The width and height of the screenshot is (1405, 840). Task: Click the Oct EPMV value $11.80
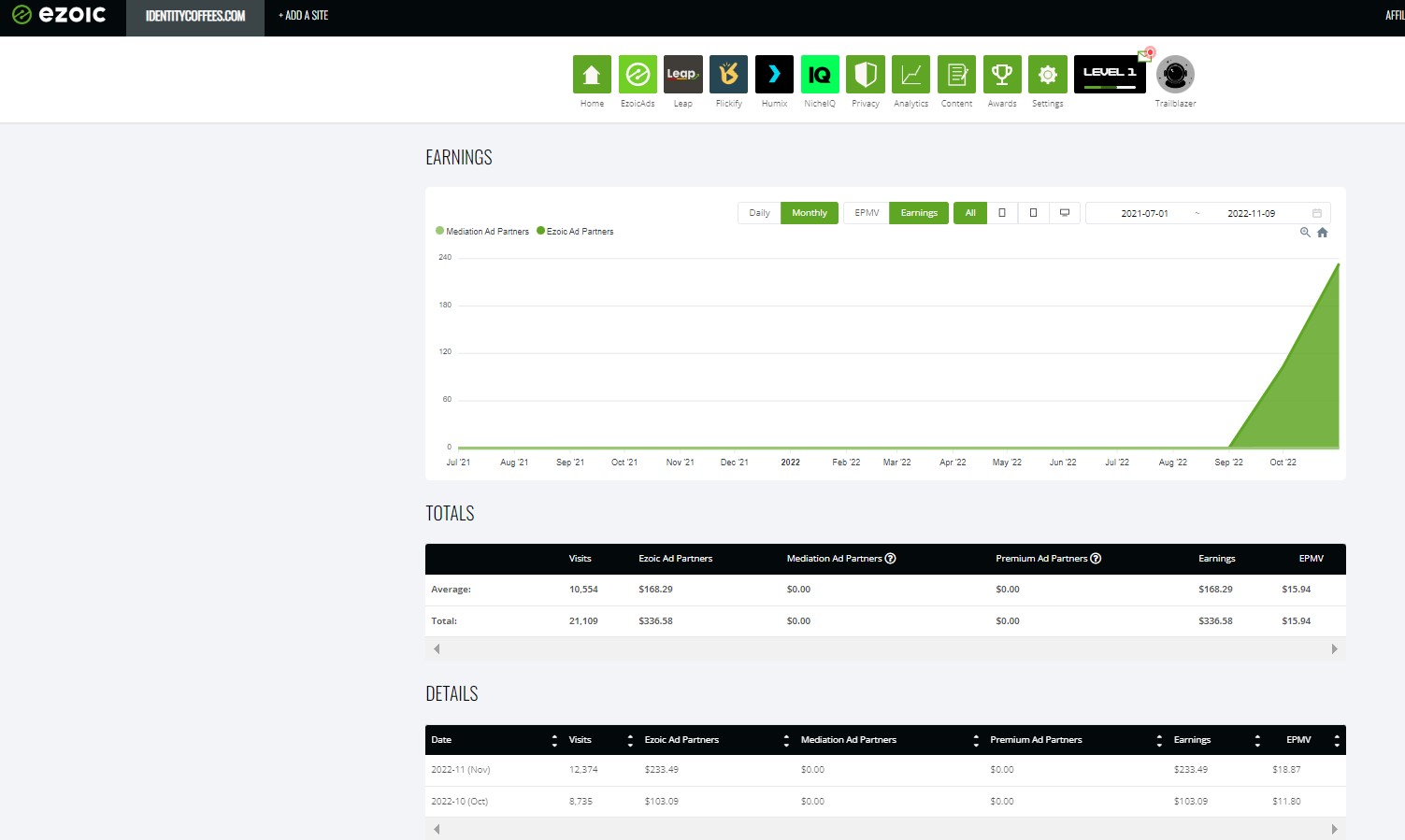point(1286,802)
